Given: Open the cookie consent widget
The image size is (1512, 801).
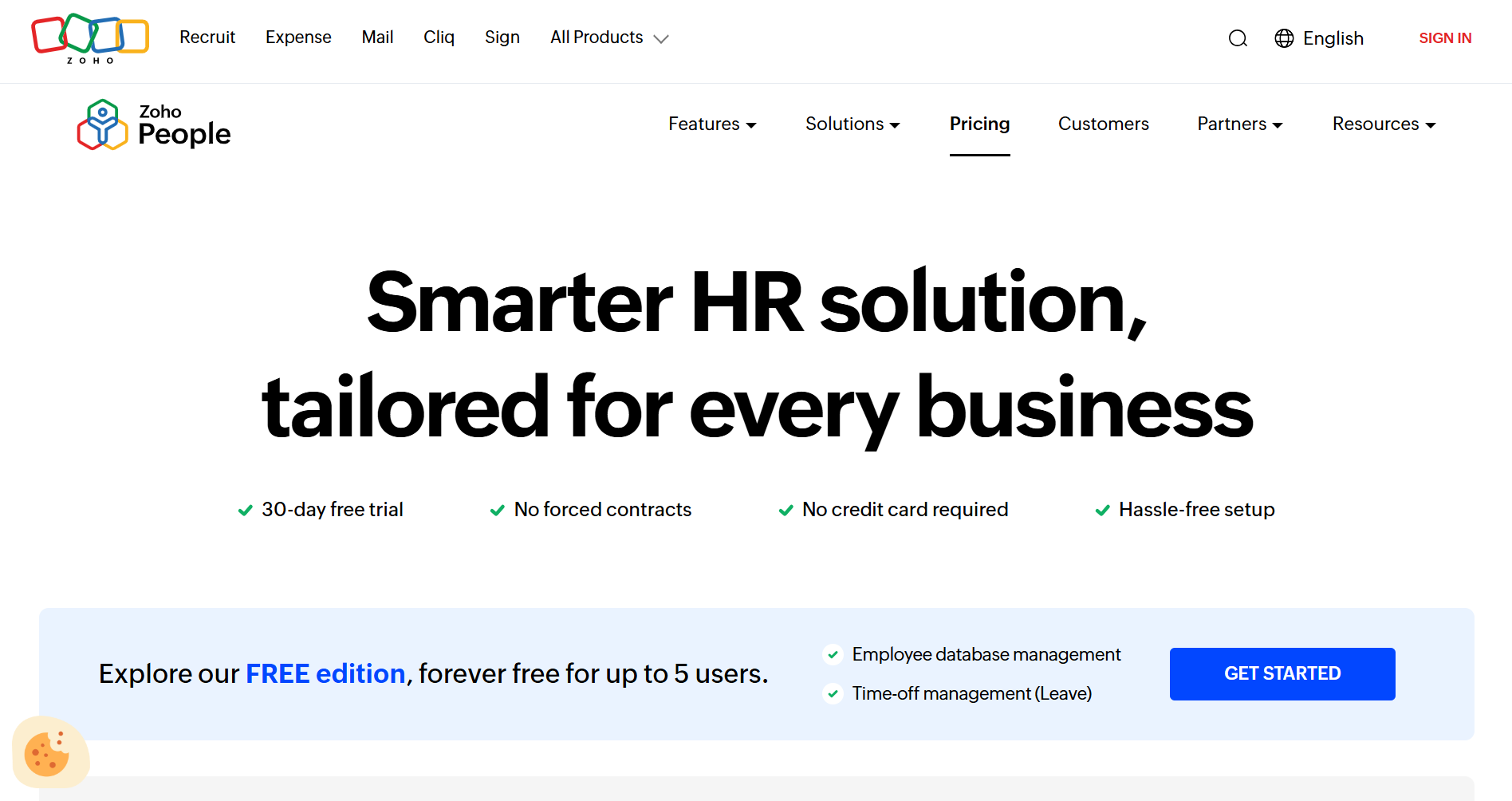Looking at the screenshot, I should (x=50, y=751).
